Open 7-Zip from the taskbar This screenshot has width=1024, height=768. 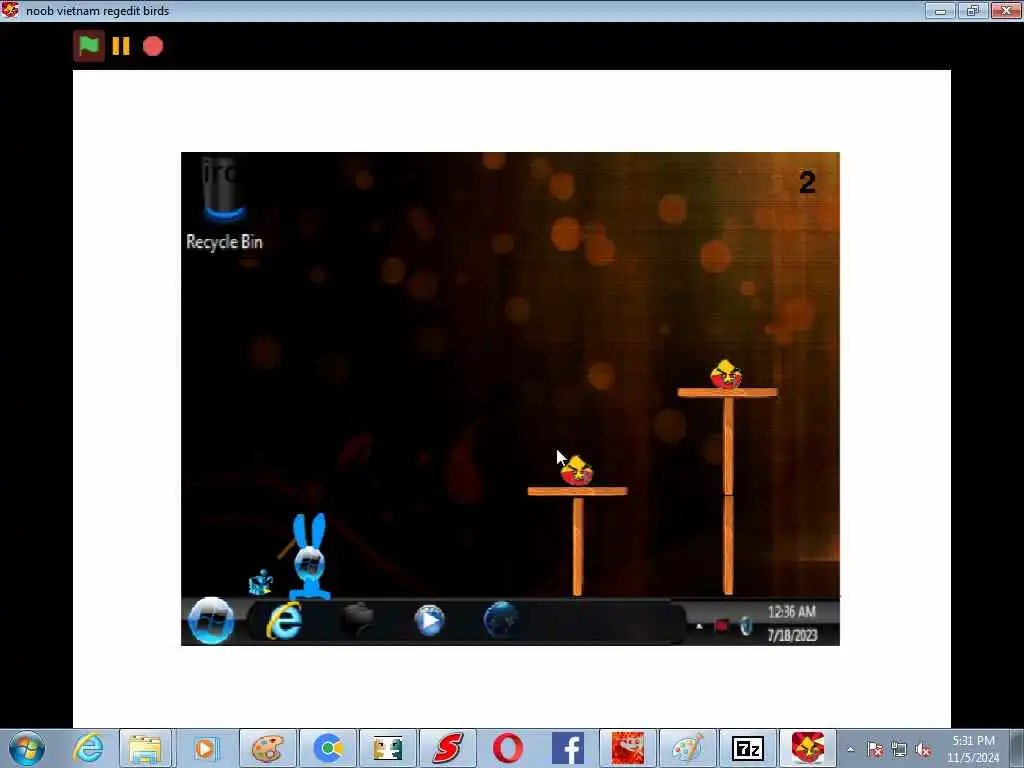[748, 748]
